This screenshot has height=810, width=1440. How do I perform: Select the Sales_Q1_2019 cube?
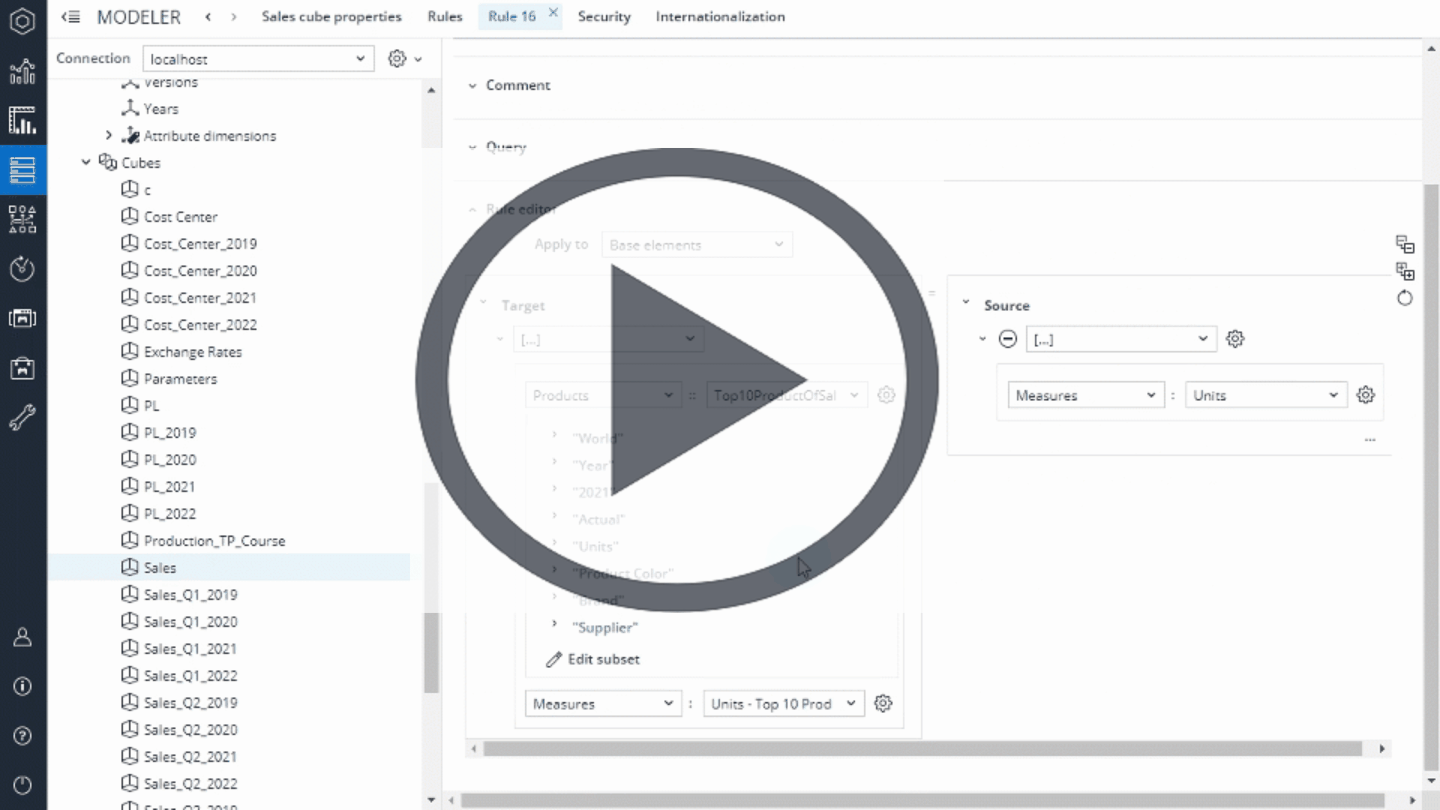pos(190,594)
